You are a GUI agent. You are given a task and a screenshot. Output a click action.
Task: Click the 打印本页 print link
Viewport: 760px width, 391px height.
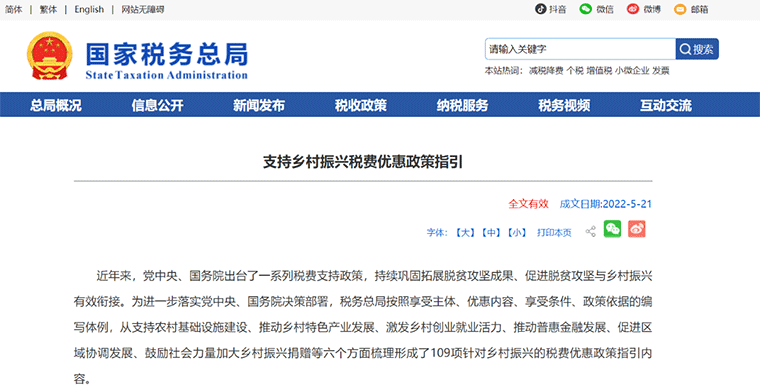coord(554,233)
